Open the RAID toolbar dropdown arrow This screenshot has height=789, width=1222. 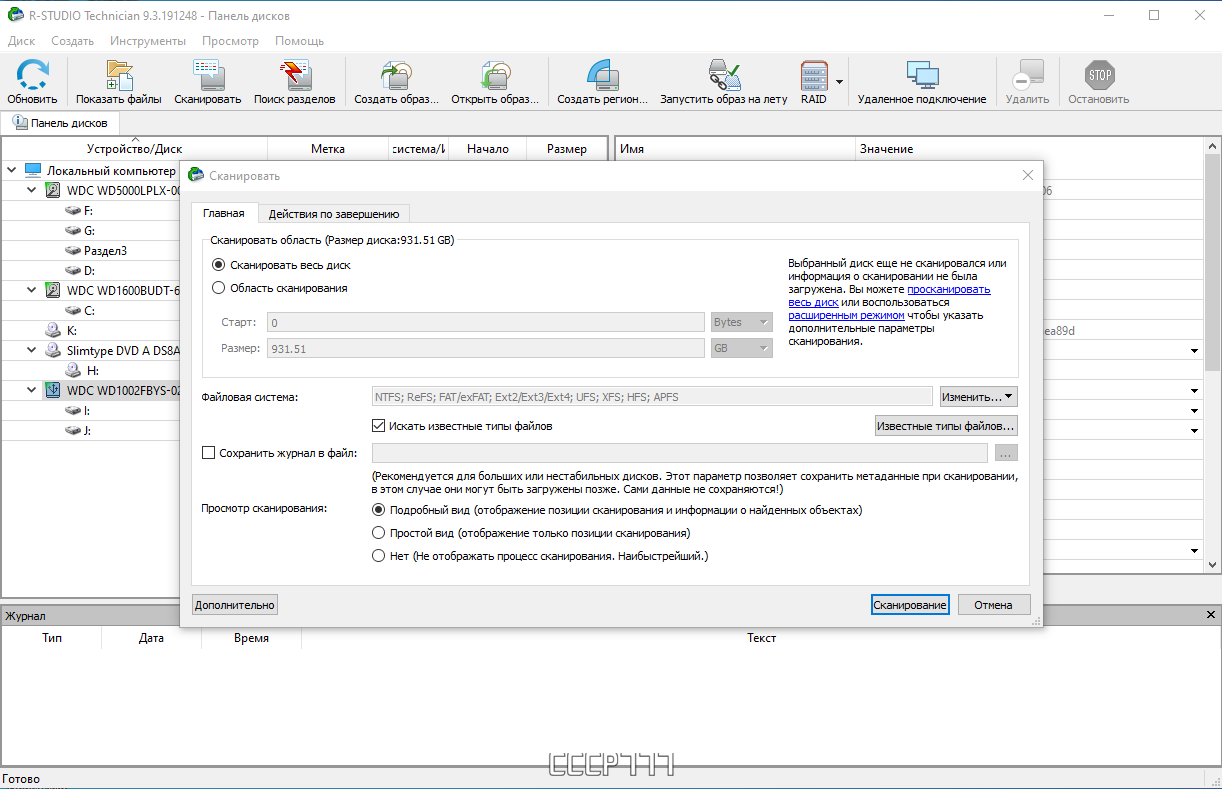click(840, 81)
